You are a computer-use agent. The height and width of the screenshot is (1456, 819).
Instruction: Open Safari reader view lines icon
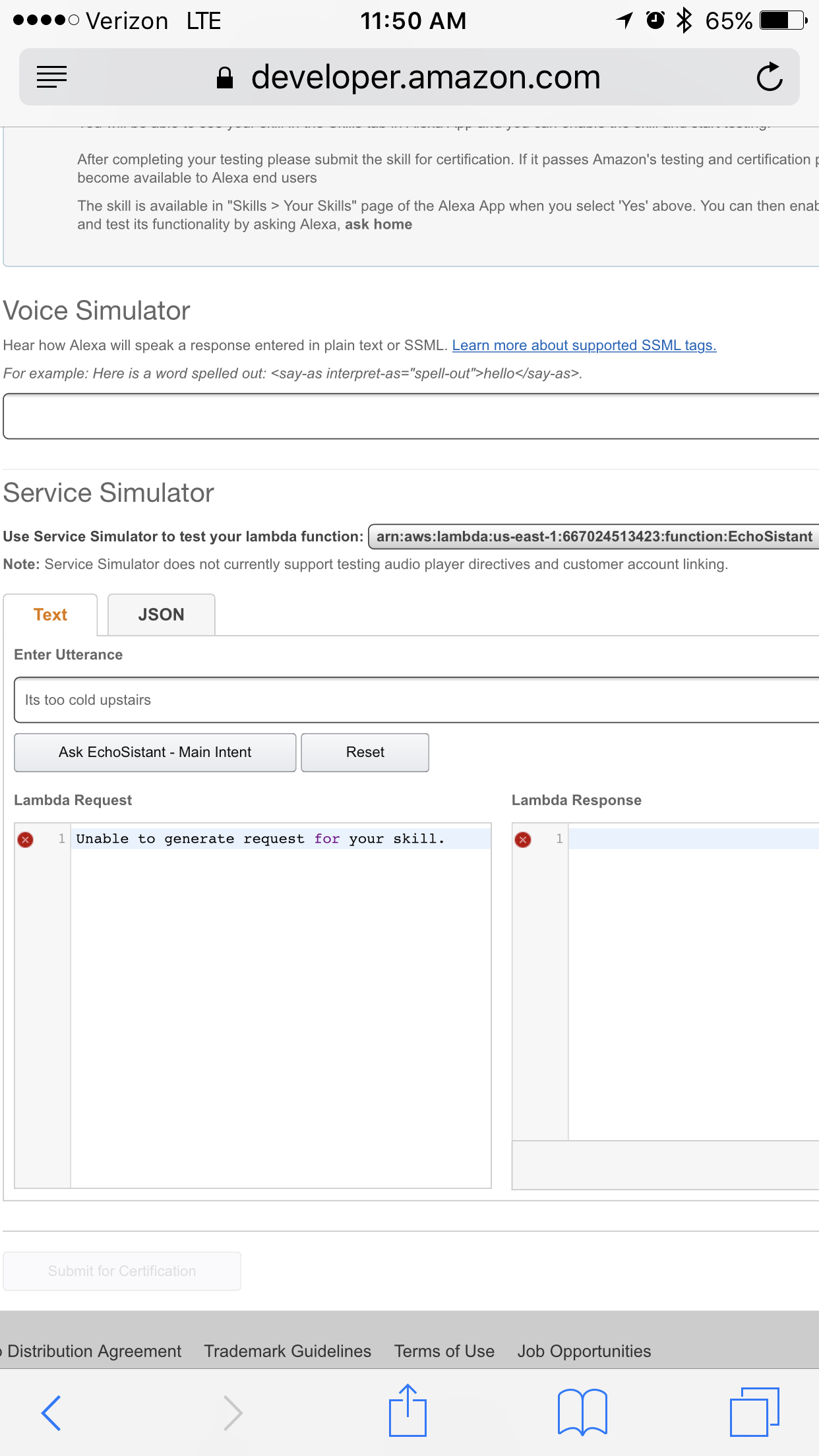click(51, 77)
